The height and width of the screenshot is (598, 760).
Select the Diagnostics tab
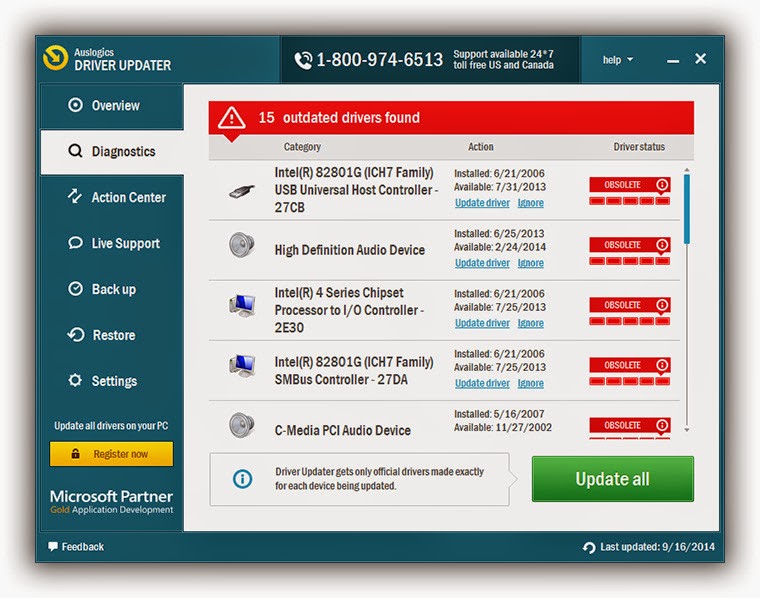pyautogui.click(x=112, y=152)
